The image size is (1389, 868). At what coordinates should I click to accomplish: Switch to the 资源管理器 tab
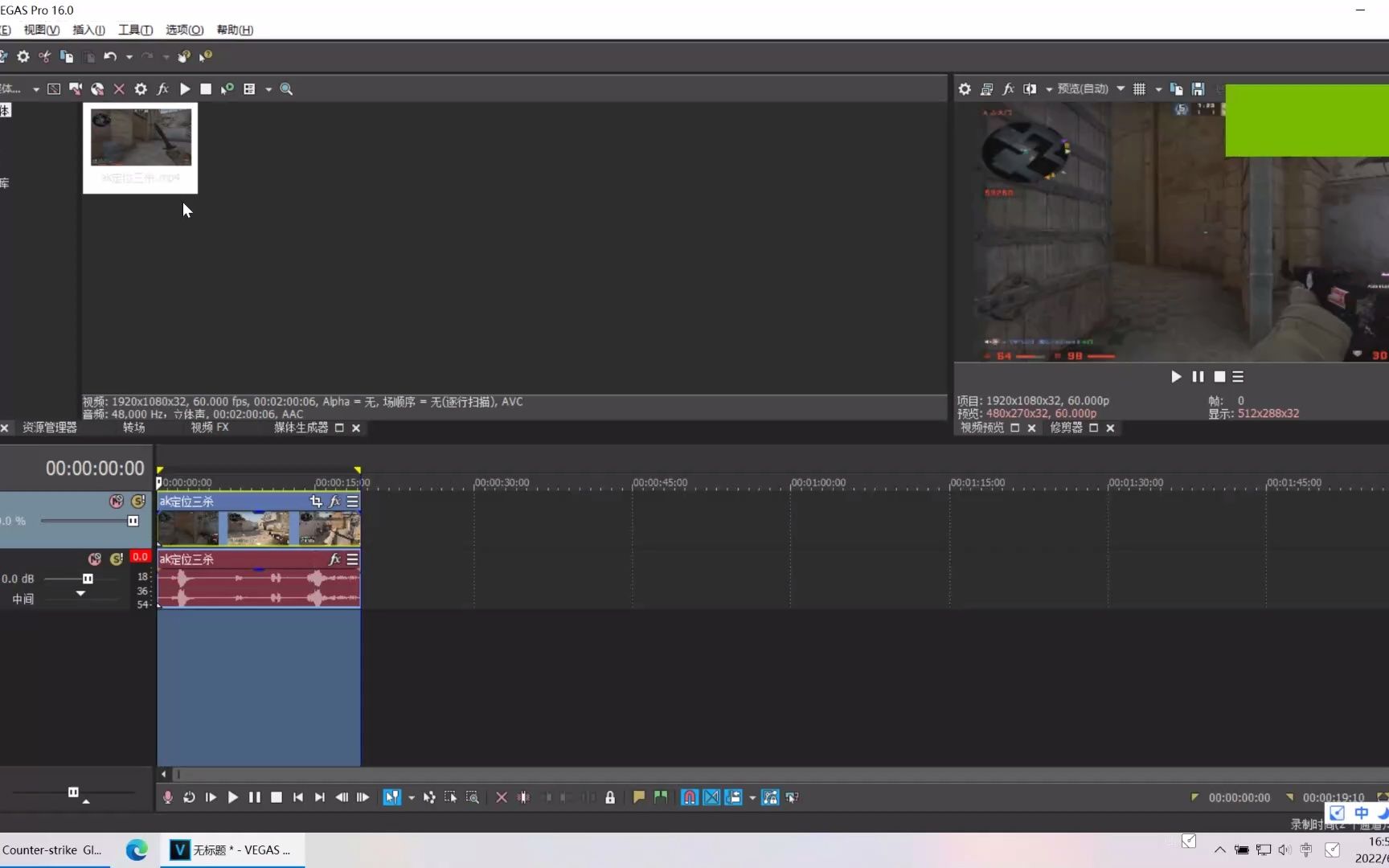tap(49, 428)
